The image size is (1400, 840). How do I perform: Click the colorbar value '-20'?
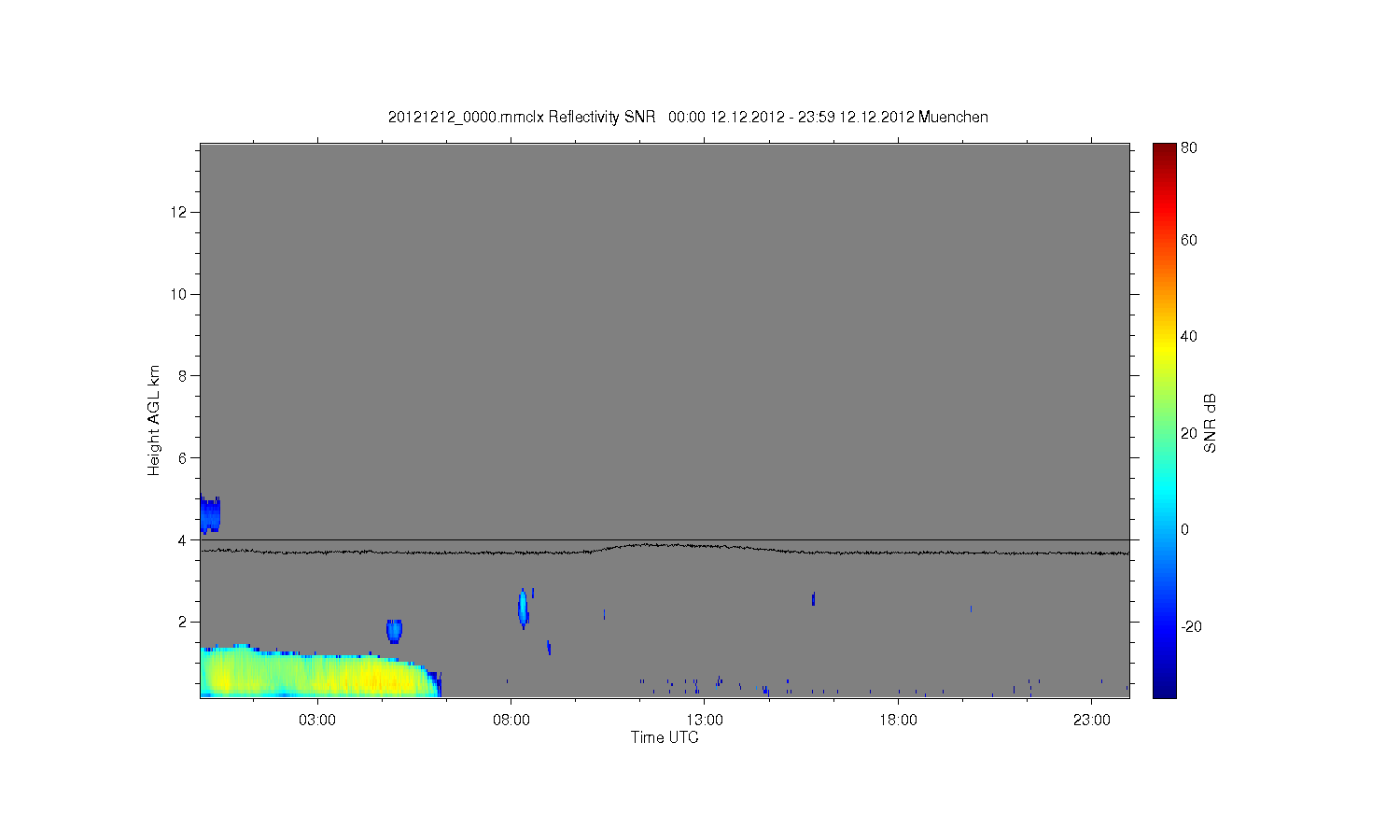[x=1191, y=627]
